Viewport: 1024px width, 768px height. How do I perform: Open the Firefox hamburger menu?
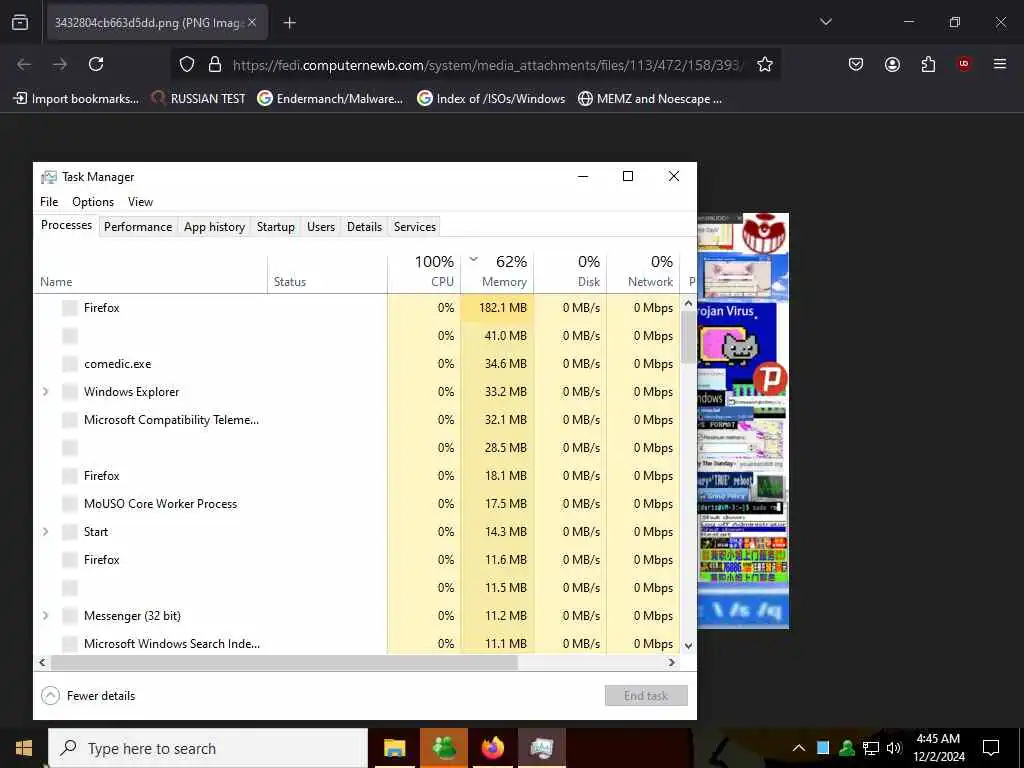(999, 64)
